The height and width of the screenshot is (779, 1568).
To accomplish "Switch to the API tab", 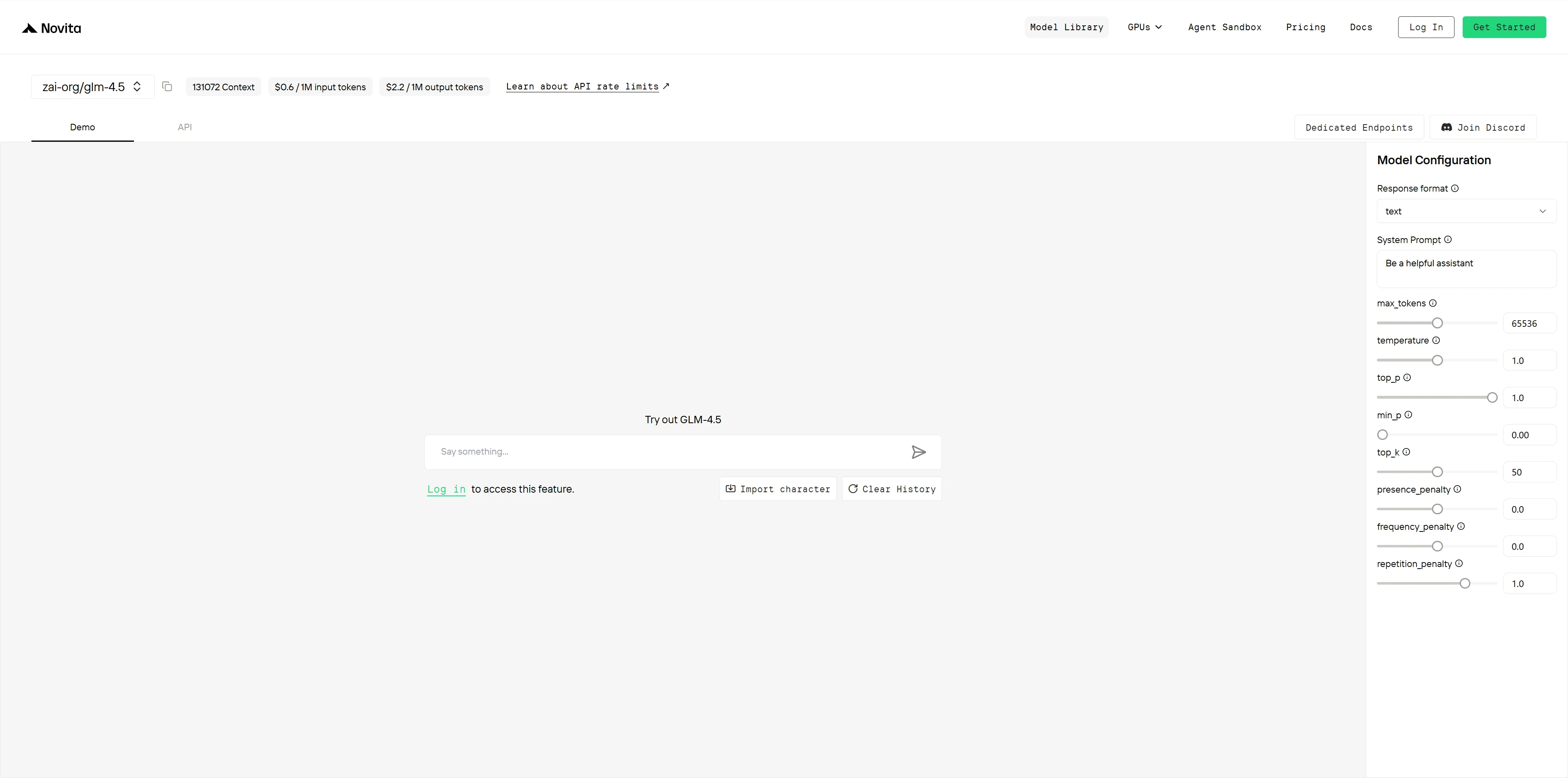I will click(x=185, y=127).
